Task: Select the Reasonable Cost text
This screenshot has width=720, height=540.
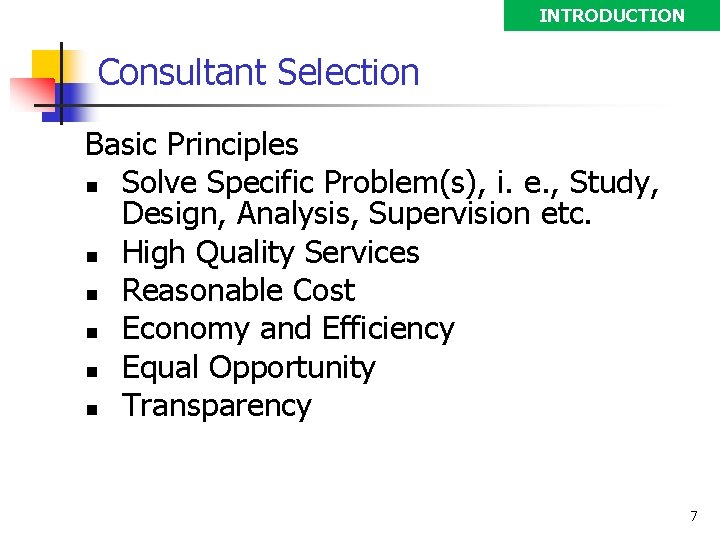Action: 239,290
